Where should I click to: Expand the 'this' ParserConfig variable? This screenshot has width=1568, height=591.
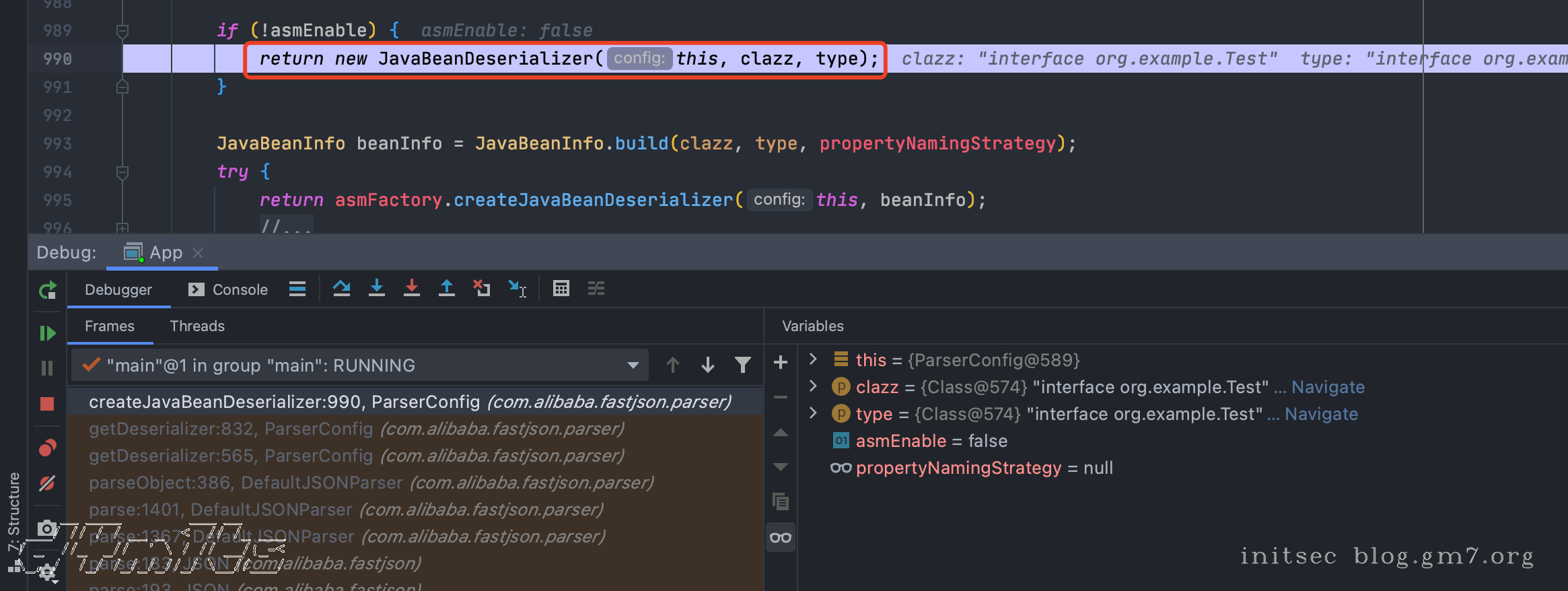[813, 359]
